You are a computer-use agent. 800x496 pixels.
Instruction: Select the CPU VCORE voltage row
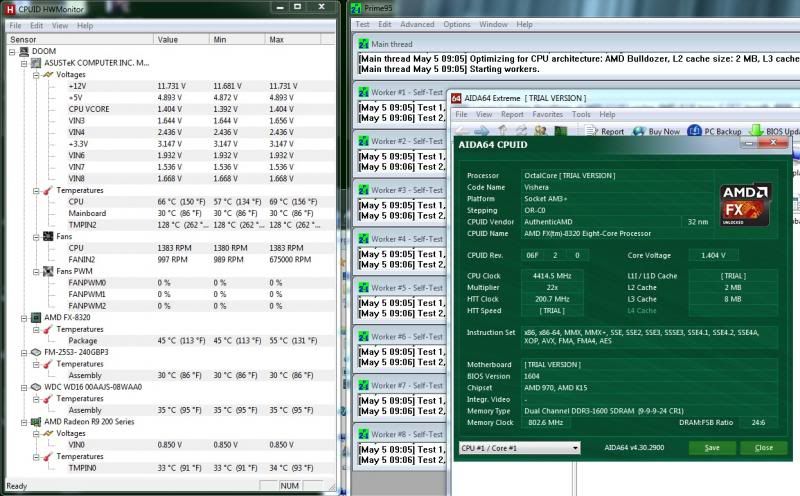(x=91, y=110)
